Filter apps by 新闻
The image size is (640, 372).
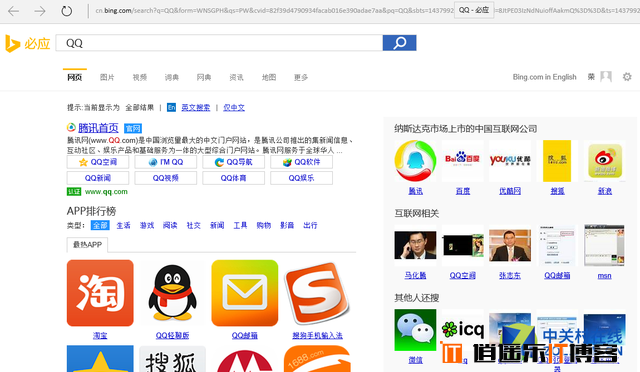pos(217,225)
